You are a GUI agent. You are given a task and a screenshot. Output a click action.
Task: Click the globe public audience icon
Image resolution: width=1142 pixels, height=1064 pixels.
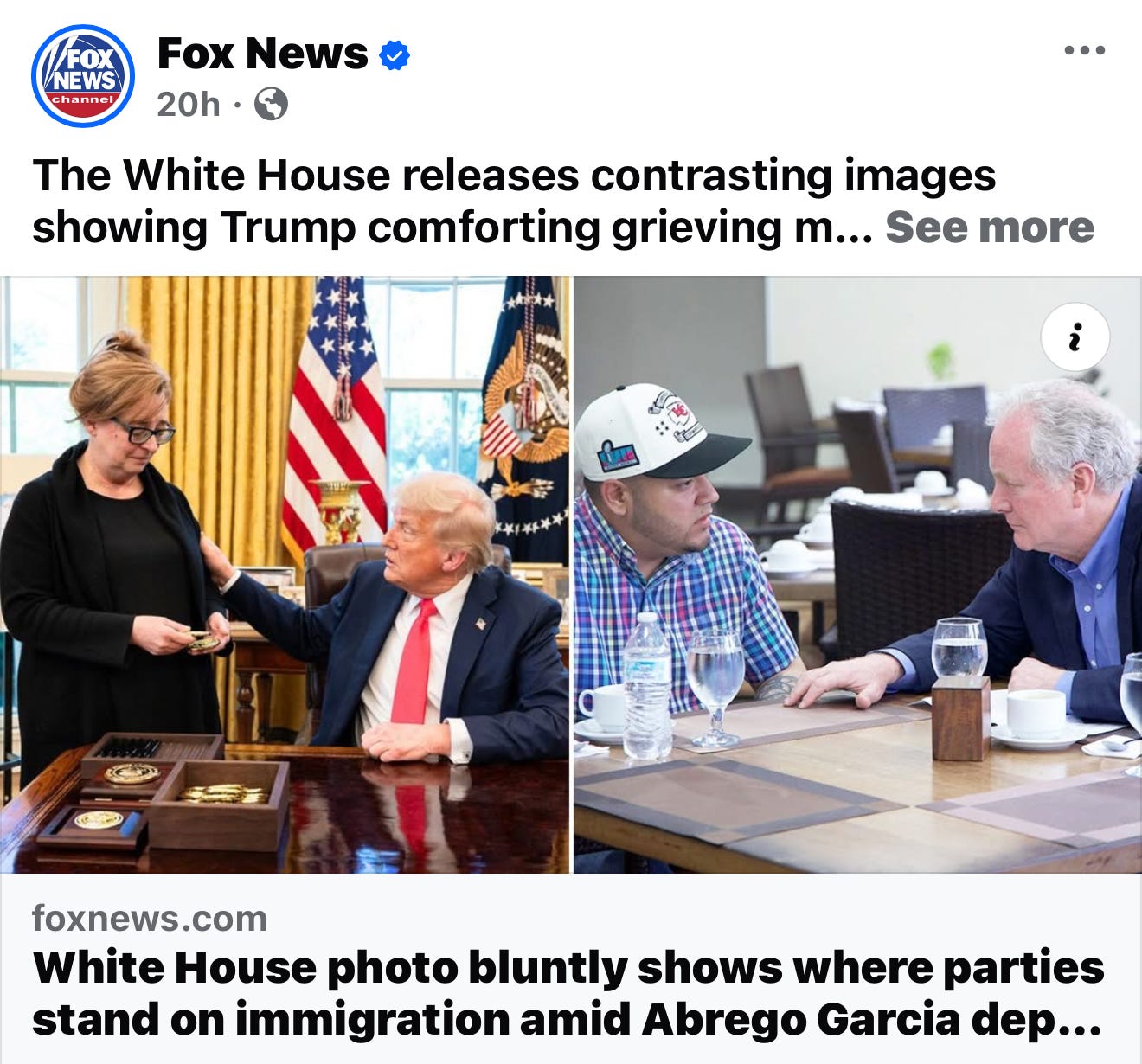271,105
